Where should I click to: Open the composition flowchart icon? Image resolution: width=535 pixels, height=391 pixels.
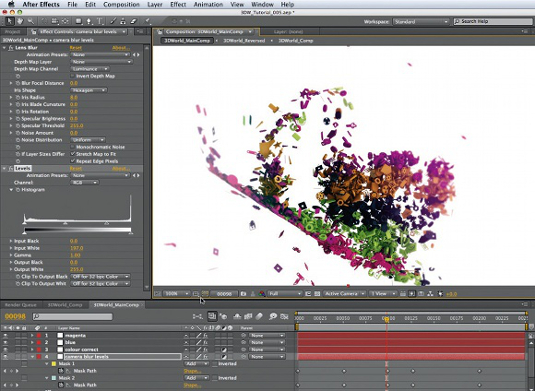[x=430, y=293]
